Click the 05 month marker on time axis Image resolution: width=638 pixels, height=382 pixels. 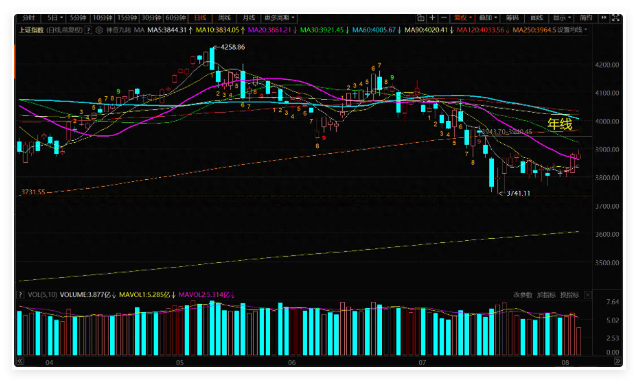[179, 362]
